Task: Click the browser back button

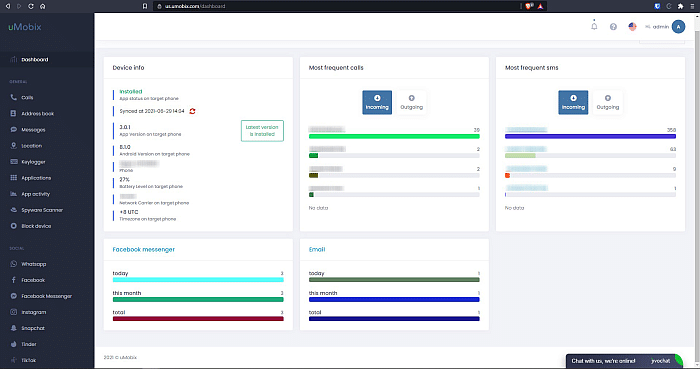Action: pos(8,6)
